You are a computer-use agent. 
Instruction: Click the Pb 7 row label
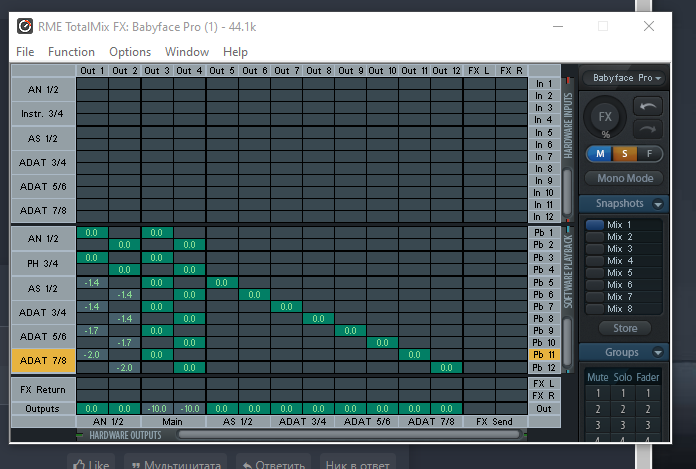click(544, 307)
